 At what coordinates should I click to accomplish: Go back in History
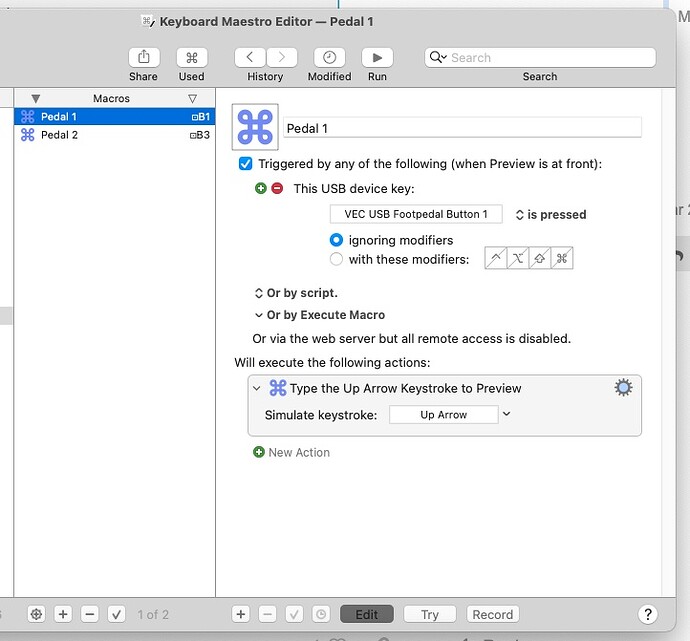pos(250,57)
